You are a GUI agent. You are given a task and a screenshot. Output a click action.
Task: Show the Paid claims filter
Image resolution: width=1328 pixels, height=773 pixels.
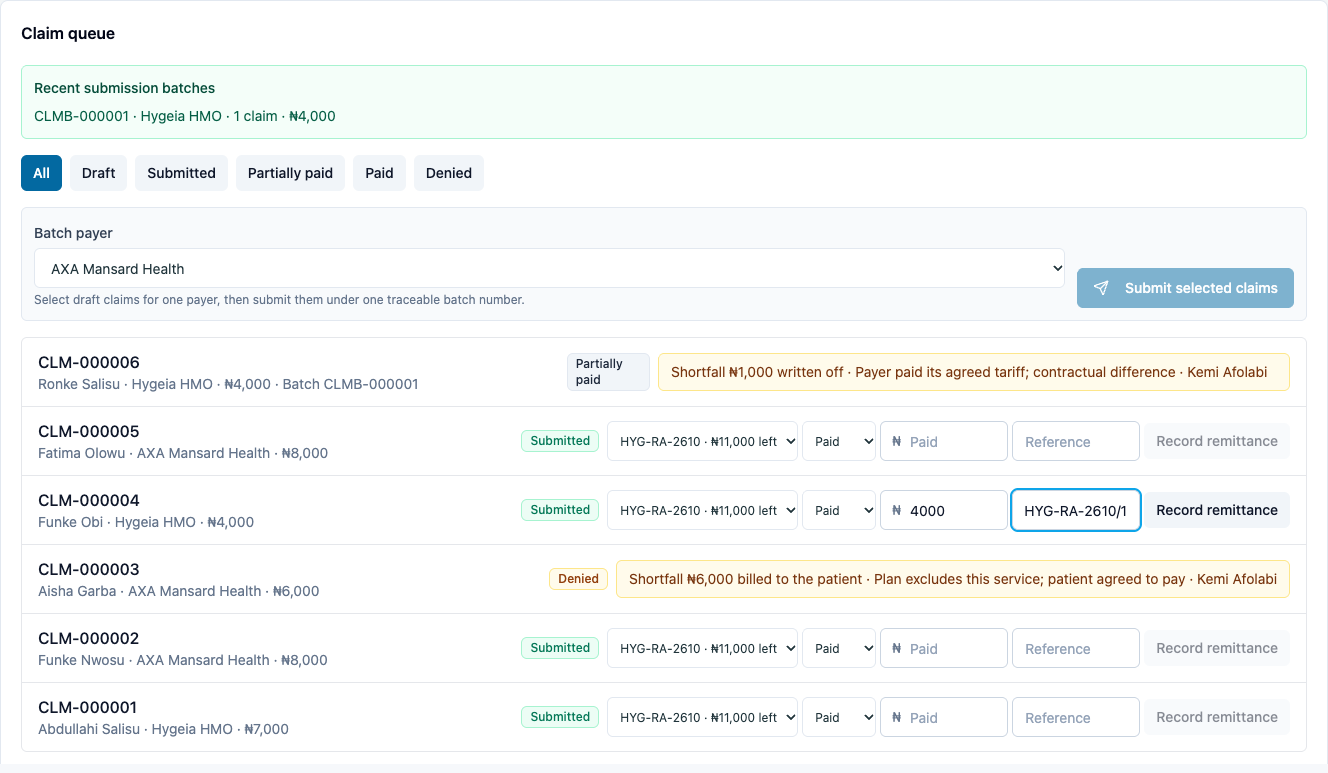(x=379, y=173)
